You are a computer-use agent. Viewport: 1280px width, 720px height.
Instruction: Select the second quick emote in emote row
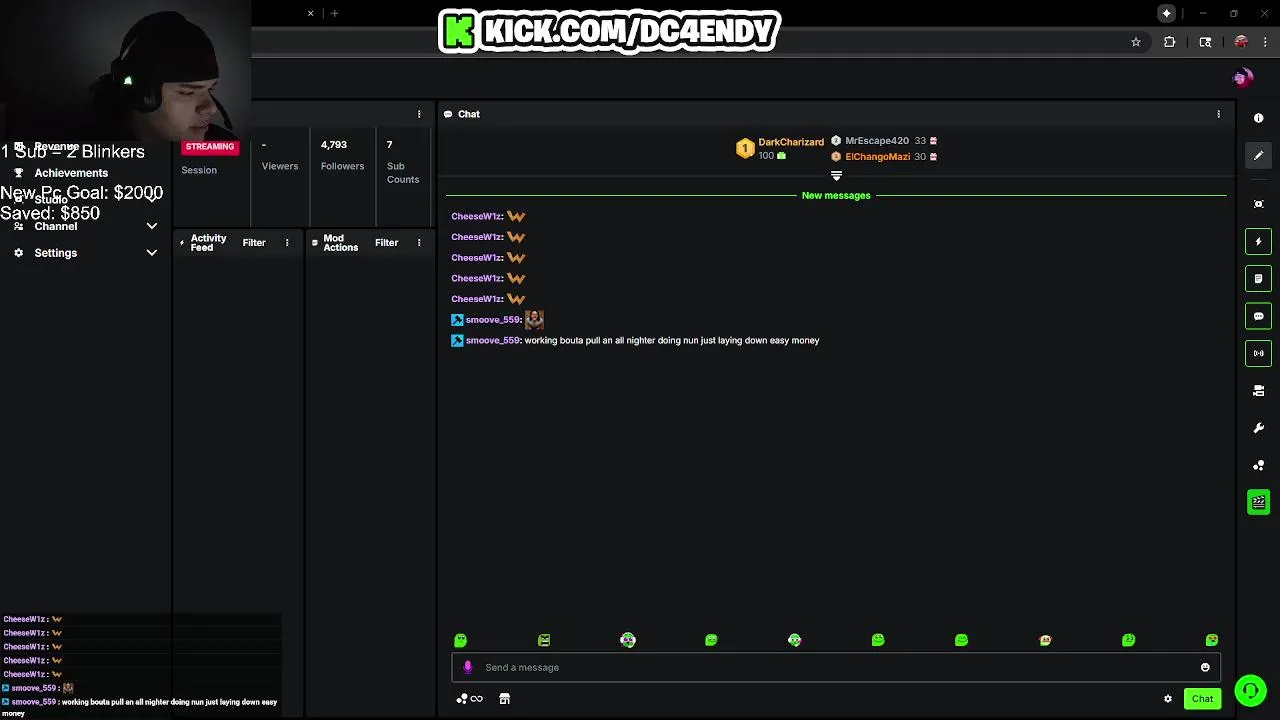[x=544, y=640]
